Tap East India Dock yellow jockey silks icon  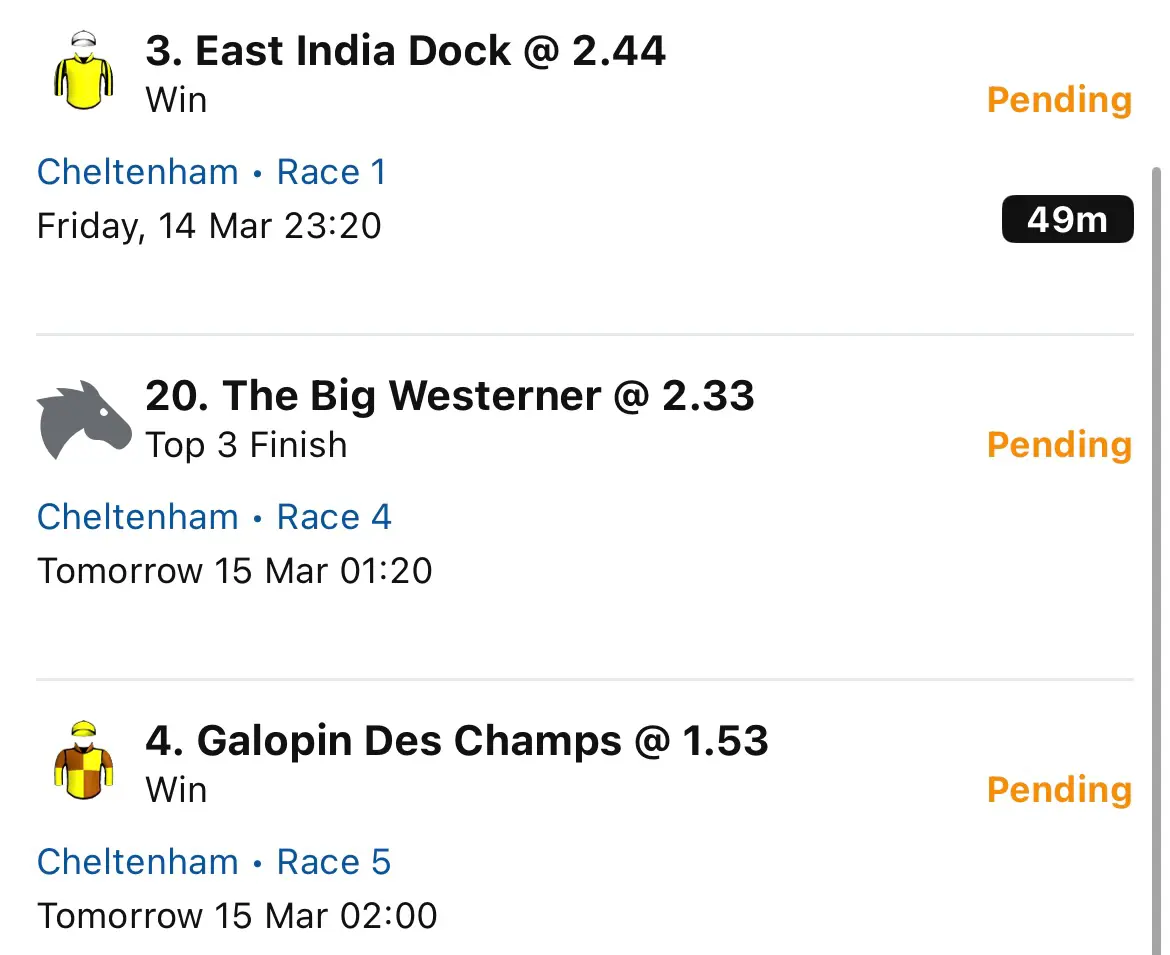(x=84, y=70)
